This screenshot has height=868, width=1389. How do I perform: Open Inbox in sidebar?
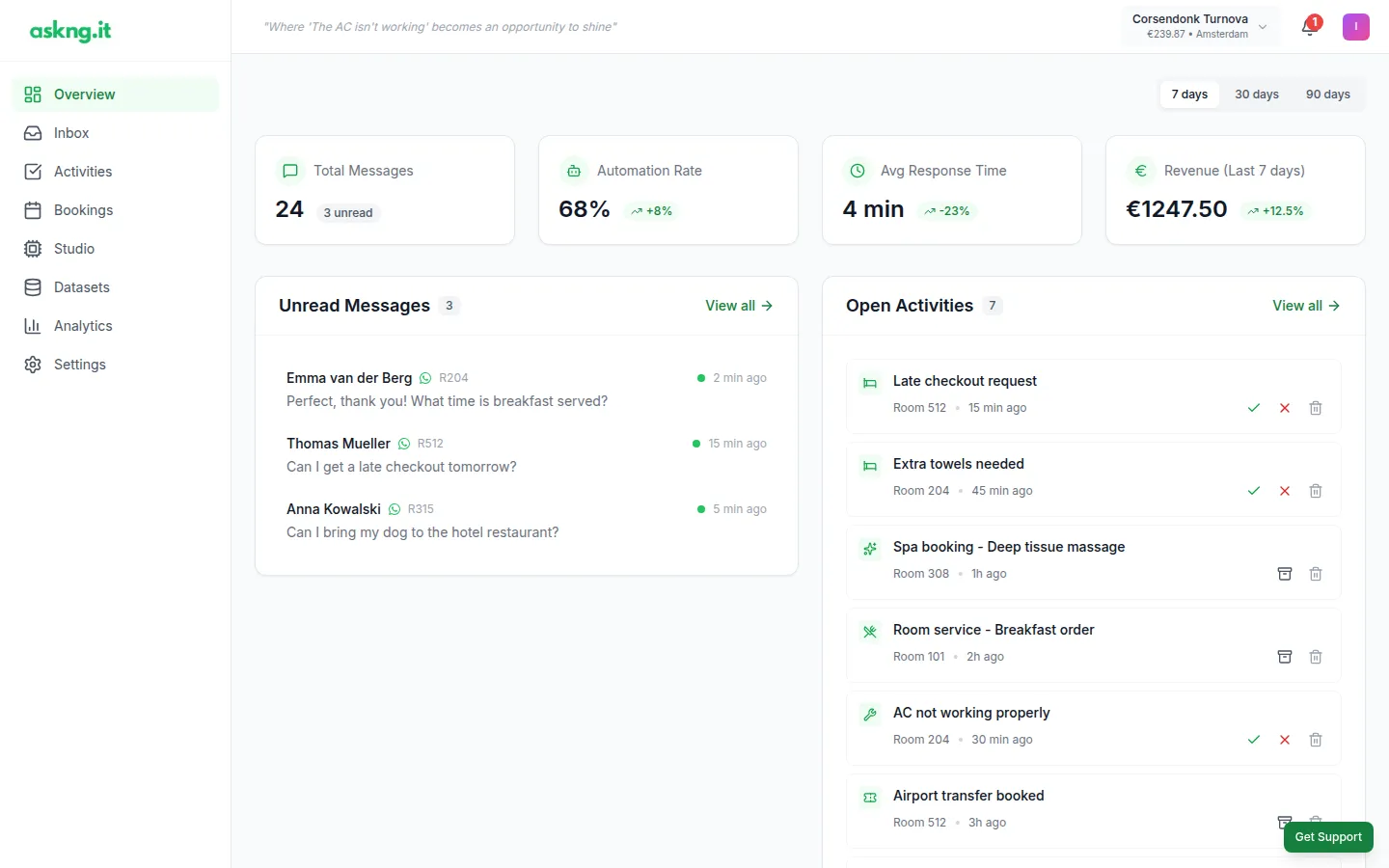116,133
